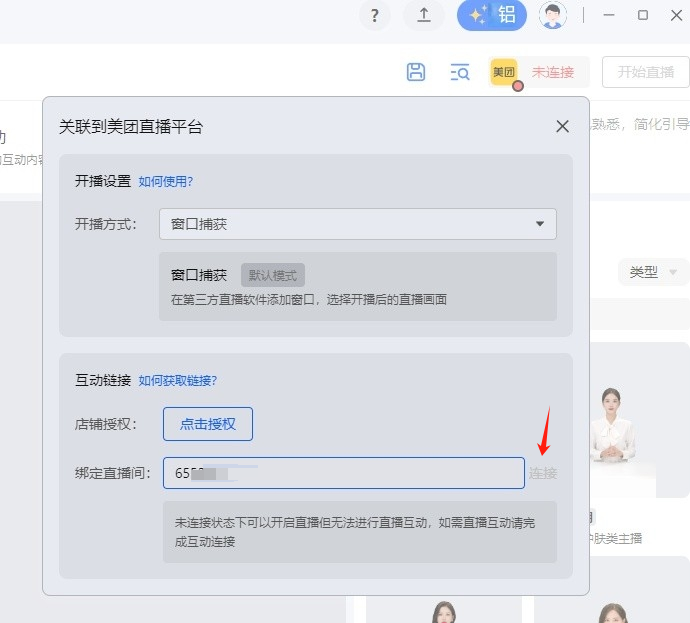The width and height of the screenshot is (690, 623).
Task: Click the search list icon
Action: (460, 72)
